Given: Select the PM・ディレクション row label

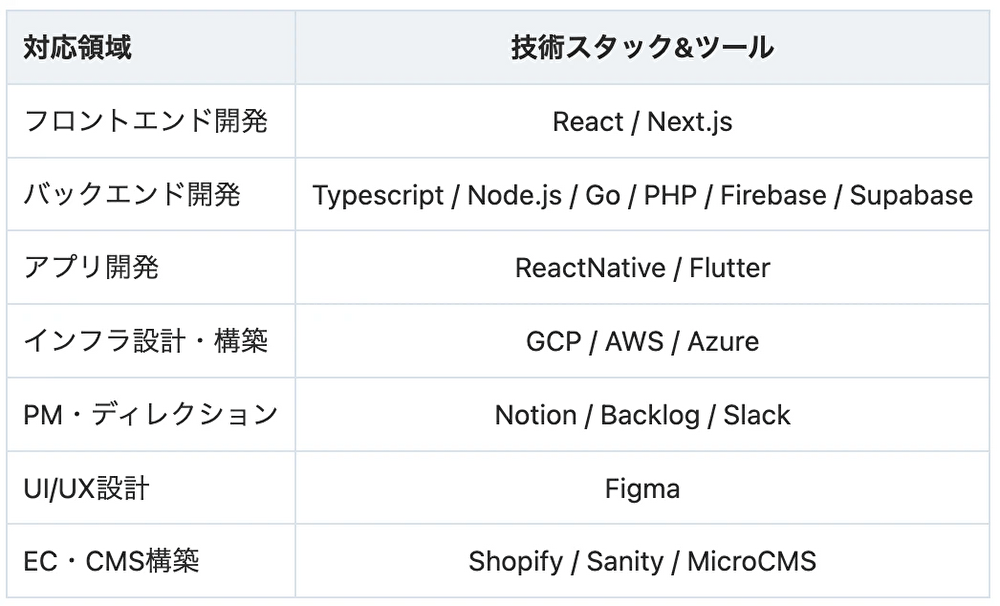Looking at the screenshot, I should 150,414.
